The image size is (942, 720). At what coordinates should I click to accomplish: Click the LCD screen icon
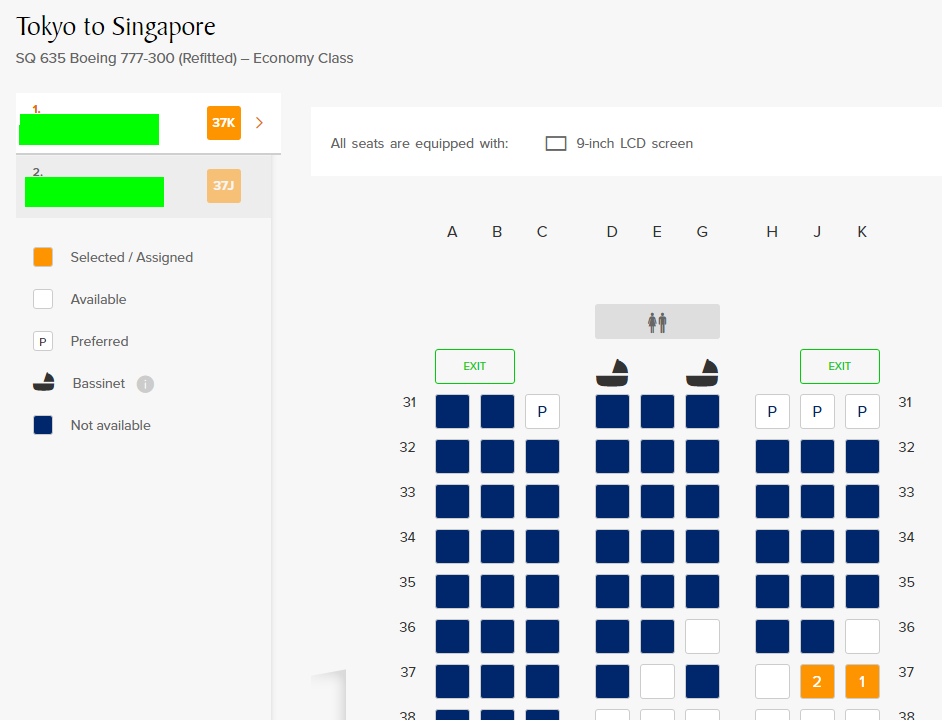pos(556,144)
